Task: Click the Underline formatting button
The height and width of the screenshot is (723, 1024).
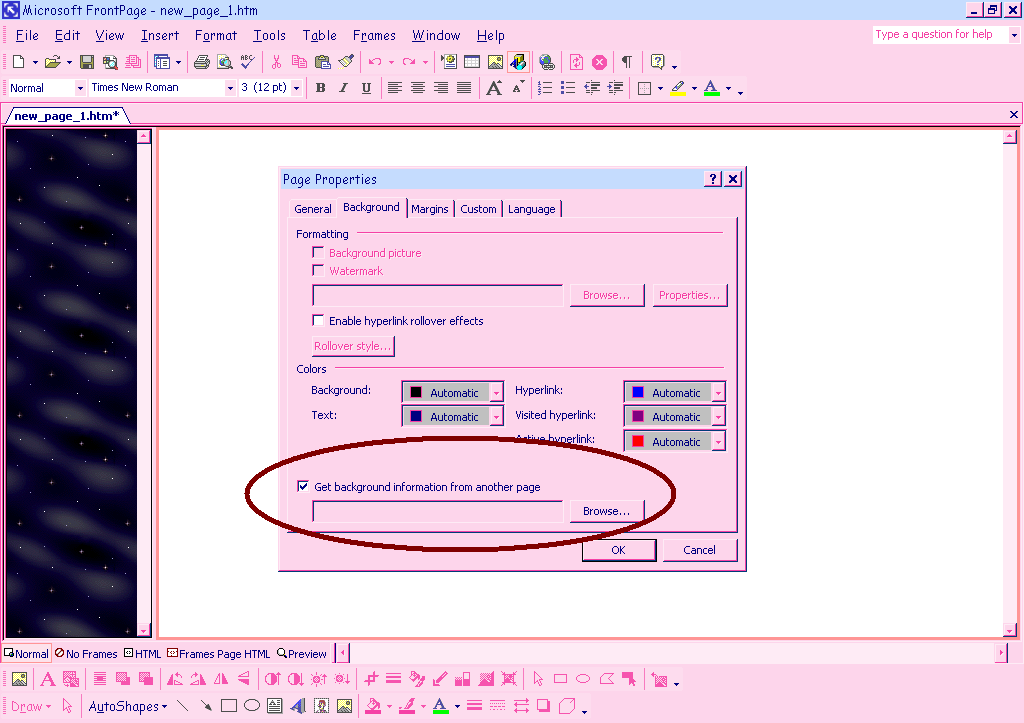Action: (x=366, y=88)
